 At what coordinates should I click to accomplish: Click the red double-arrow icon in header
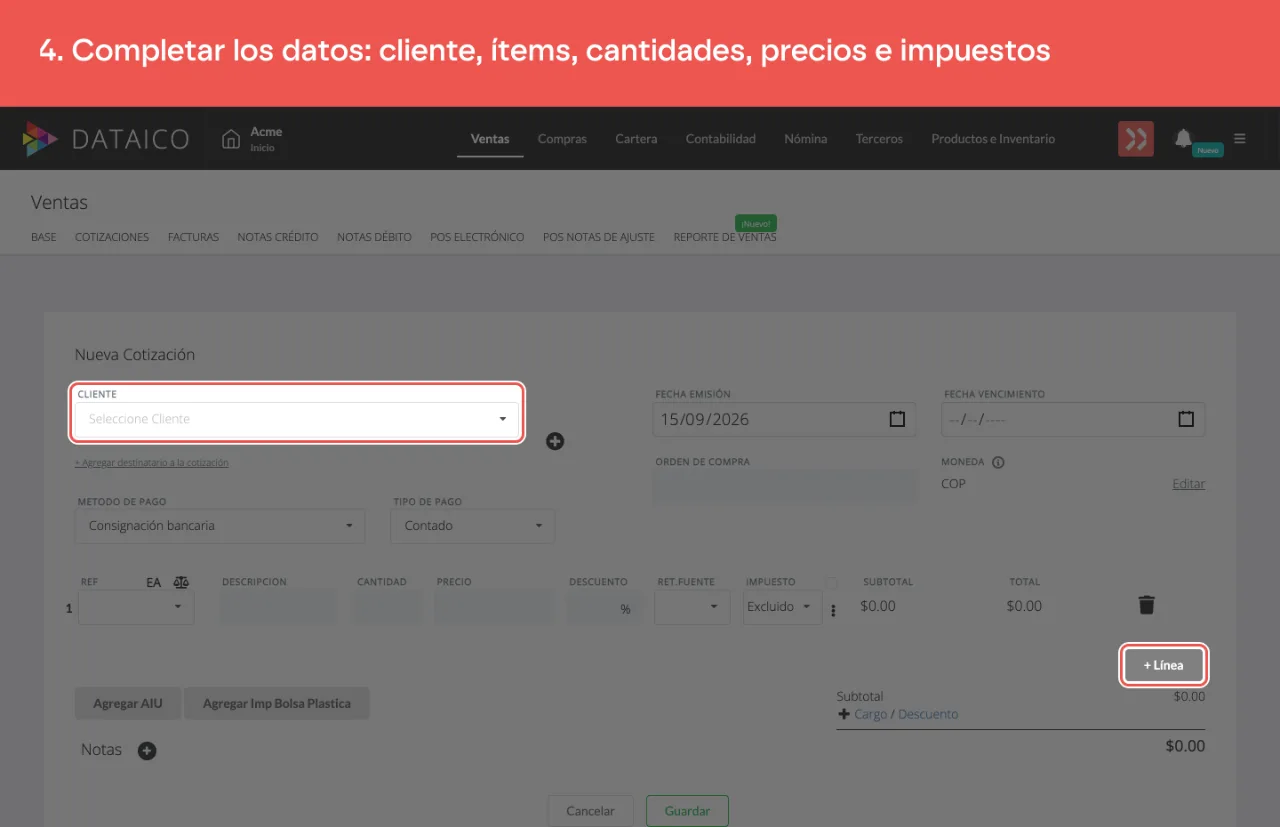[x=1136, y=139]
